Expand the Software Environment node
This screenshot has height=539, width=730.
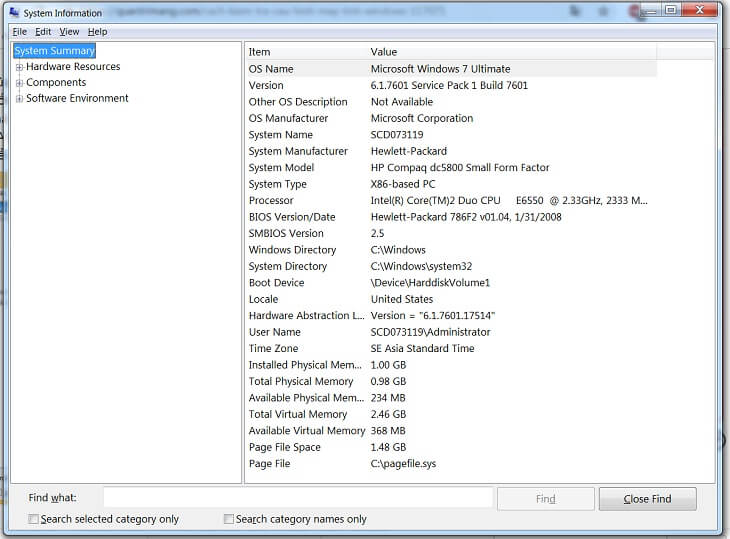coord(19,99)
